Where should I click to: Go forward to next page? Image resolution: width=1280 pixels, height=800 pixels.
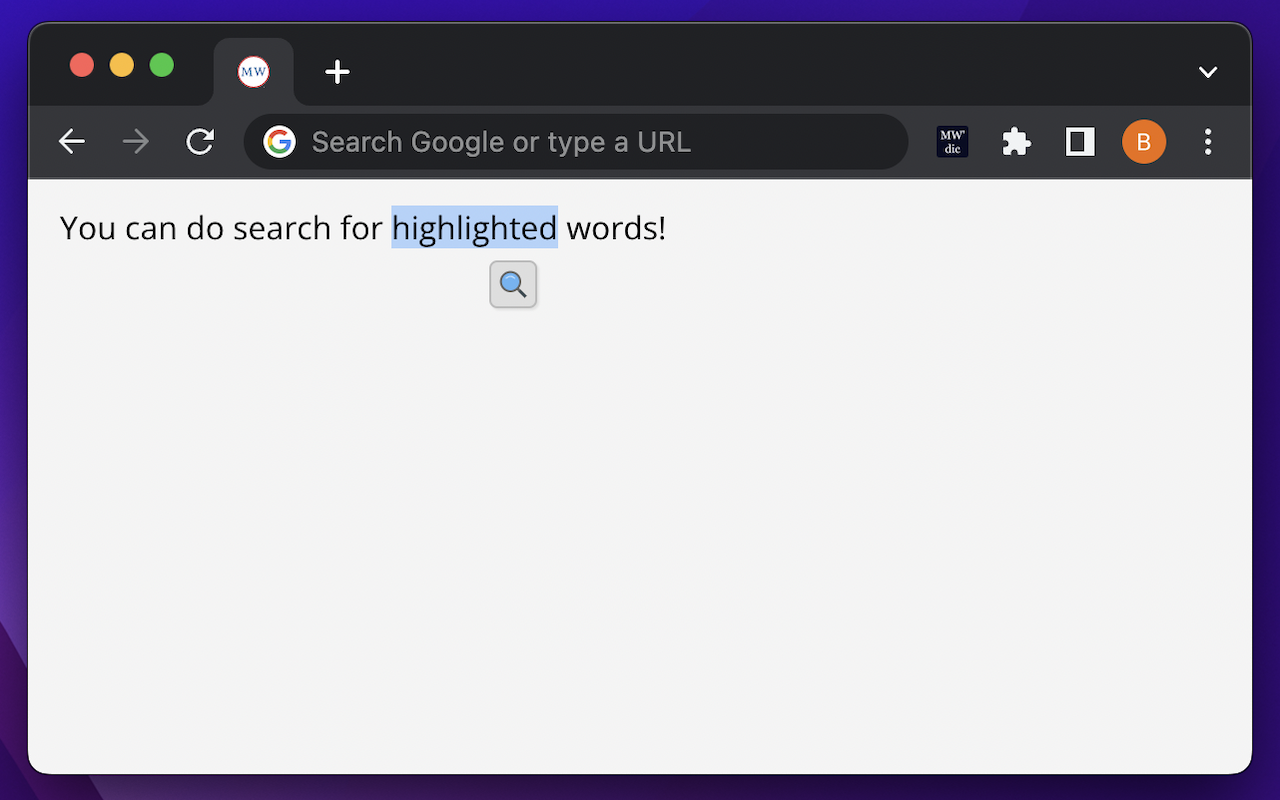click(136, 142)
